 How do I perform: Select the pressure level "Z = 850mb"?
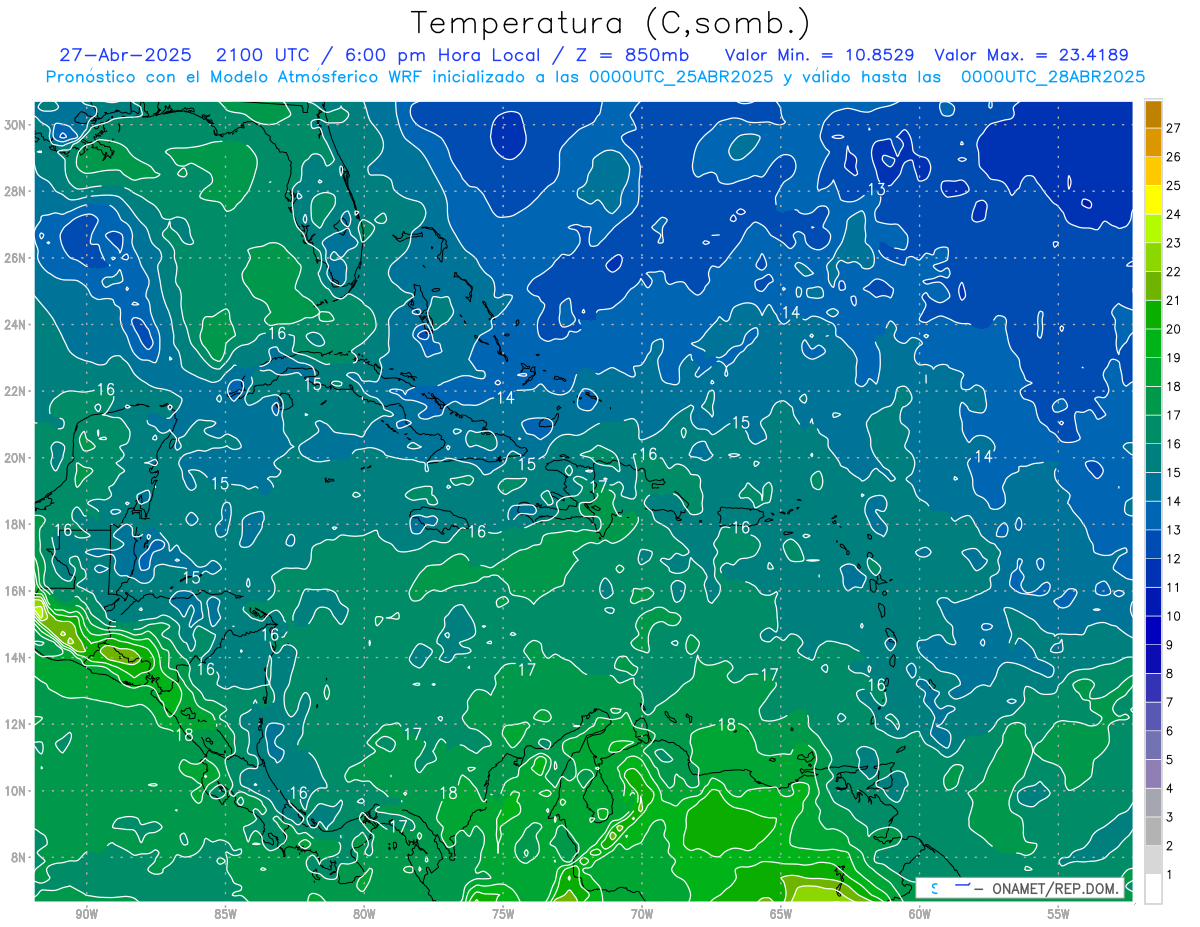(x=632, y=55)
